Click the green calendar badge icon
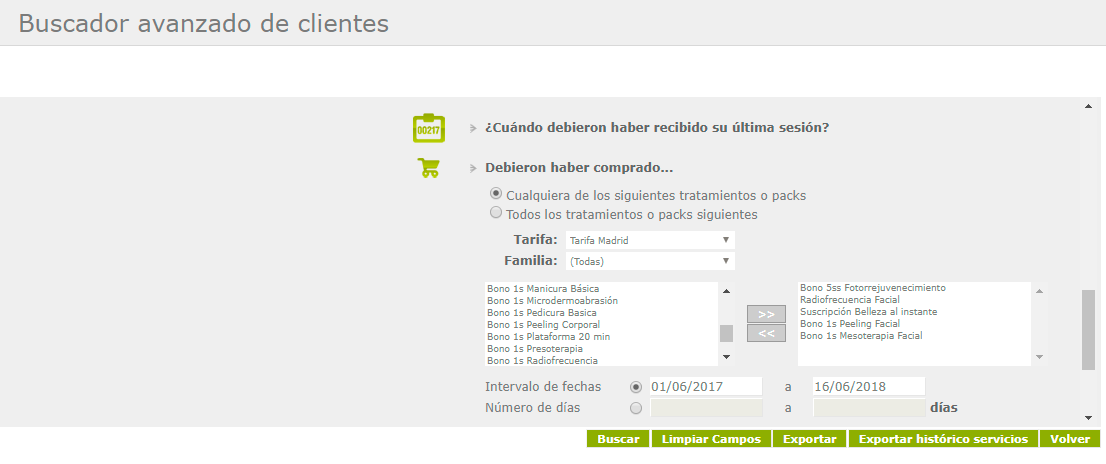 point(428,128)
